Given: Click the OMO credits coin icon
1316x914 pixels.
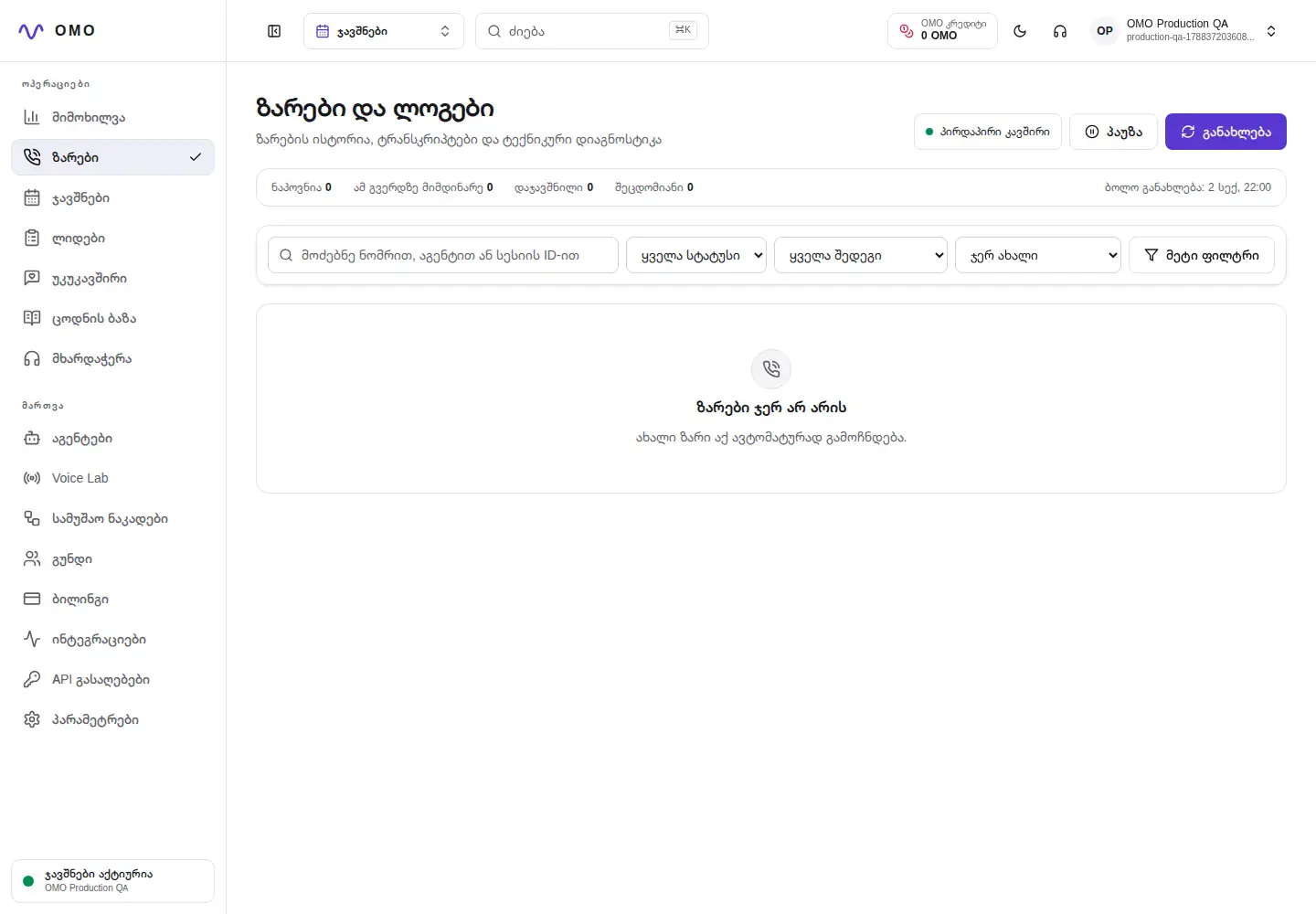Looking at the screenshot, I should [907, 31].
